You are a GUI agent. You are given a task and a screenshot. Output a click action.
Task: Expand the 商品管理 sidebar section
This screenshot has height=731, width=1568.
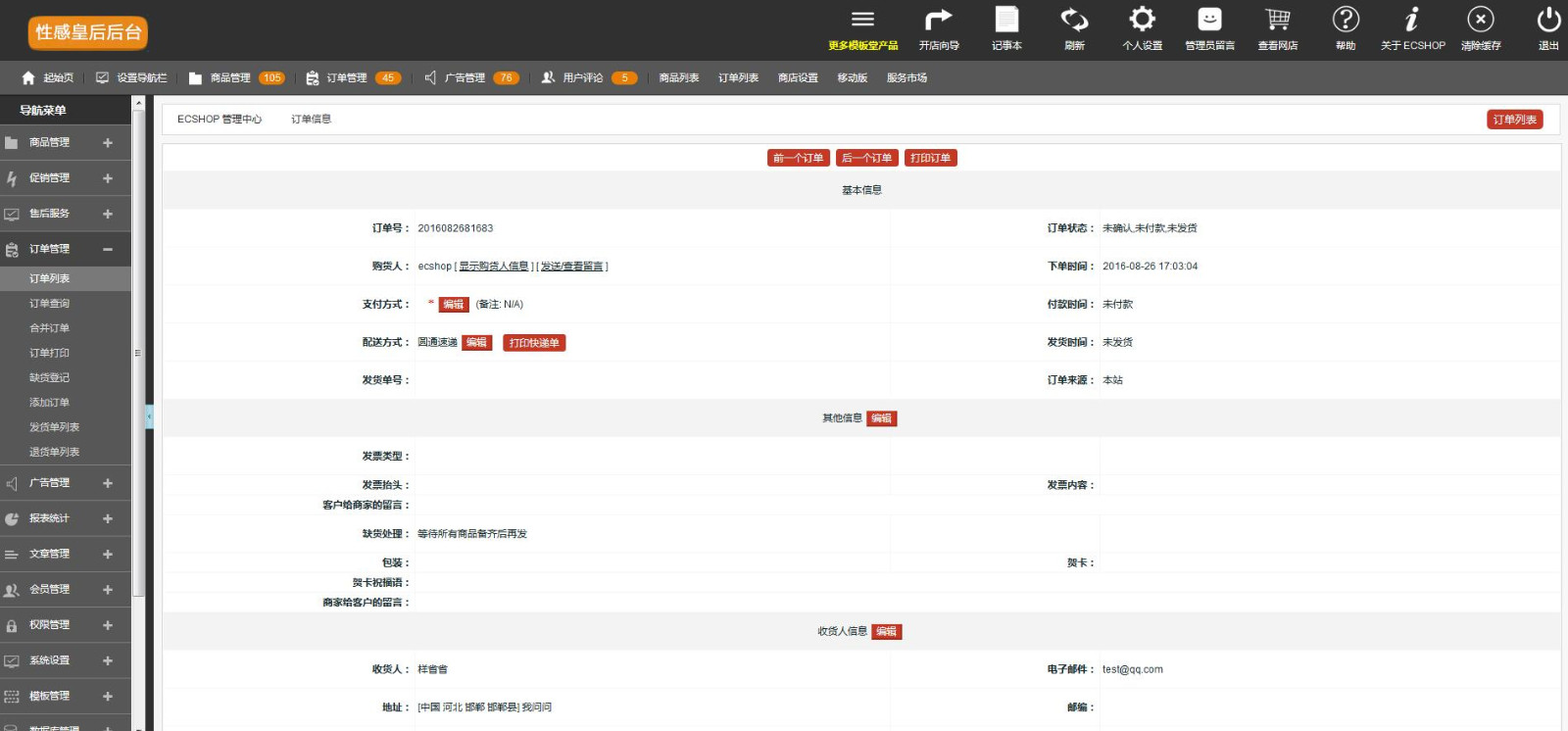tap(108, 143)
